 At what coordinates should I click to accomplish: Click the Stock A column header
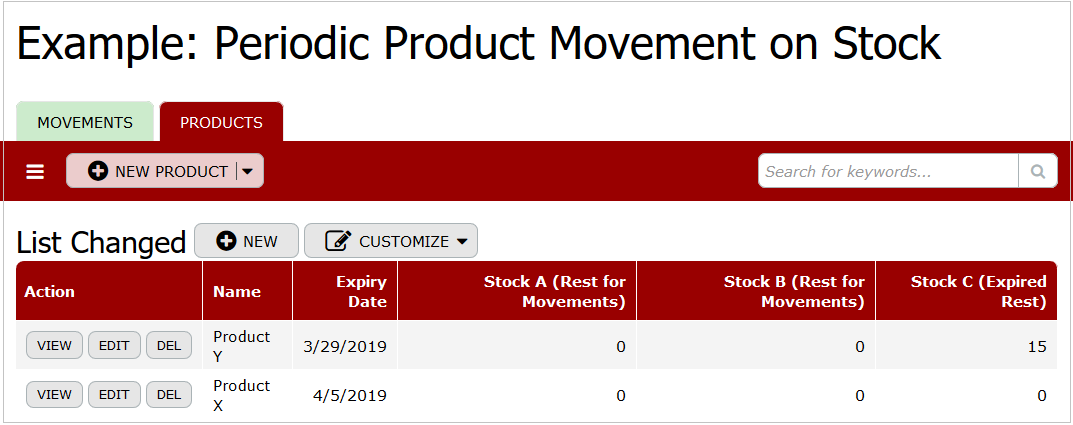click(x=554, y=292)
